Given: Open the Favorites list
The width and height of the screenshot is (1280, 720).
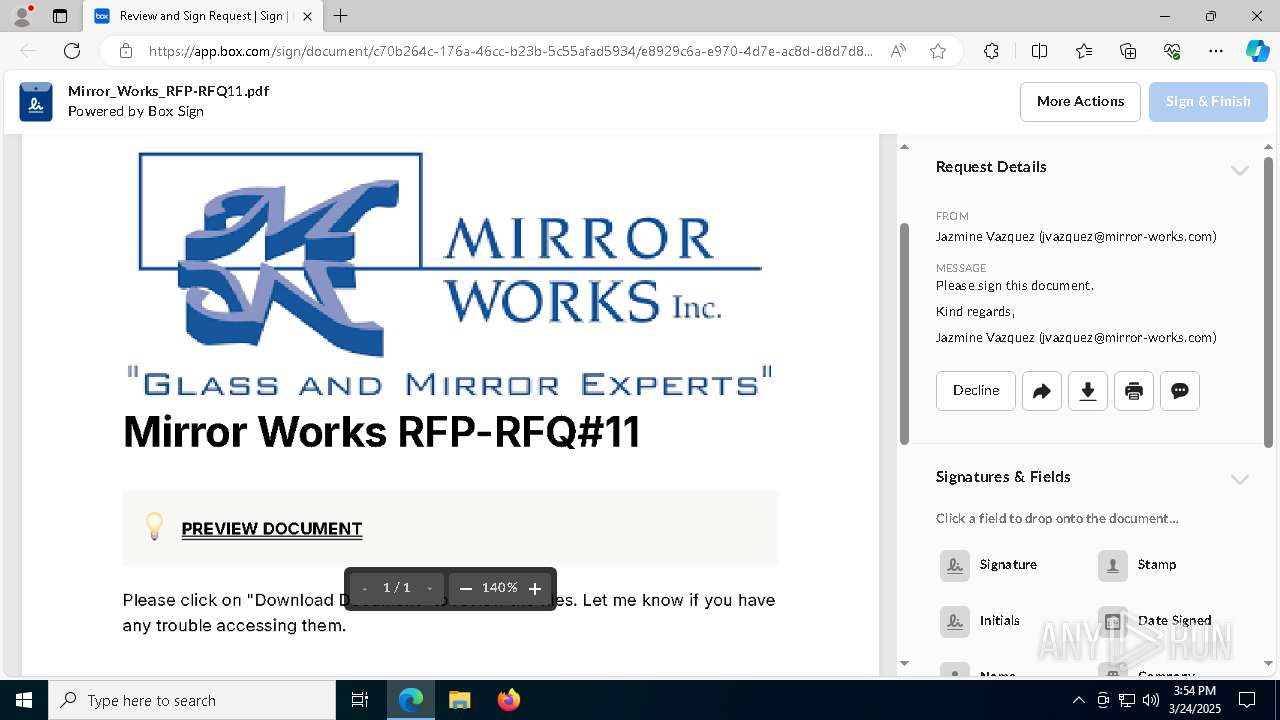Looking at the screenshot, I should (x=1084, y=51).
